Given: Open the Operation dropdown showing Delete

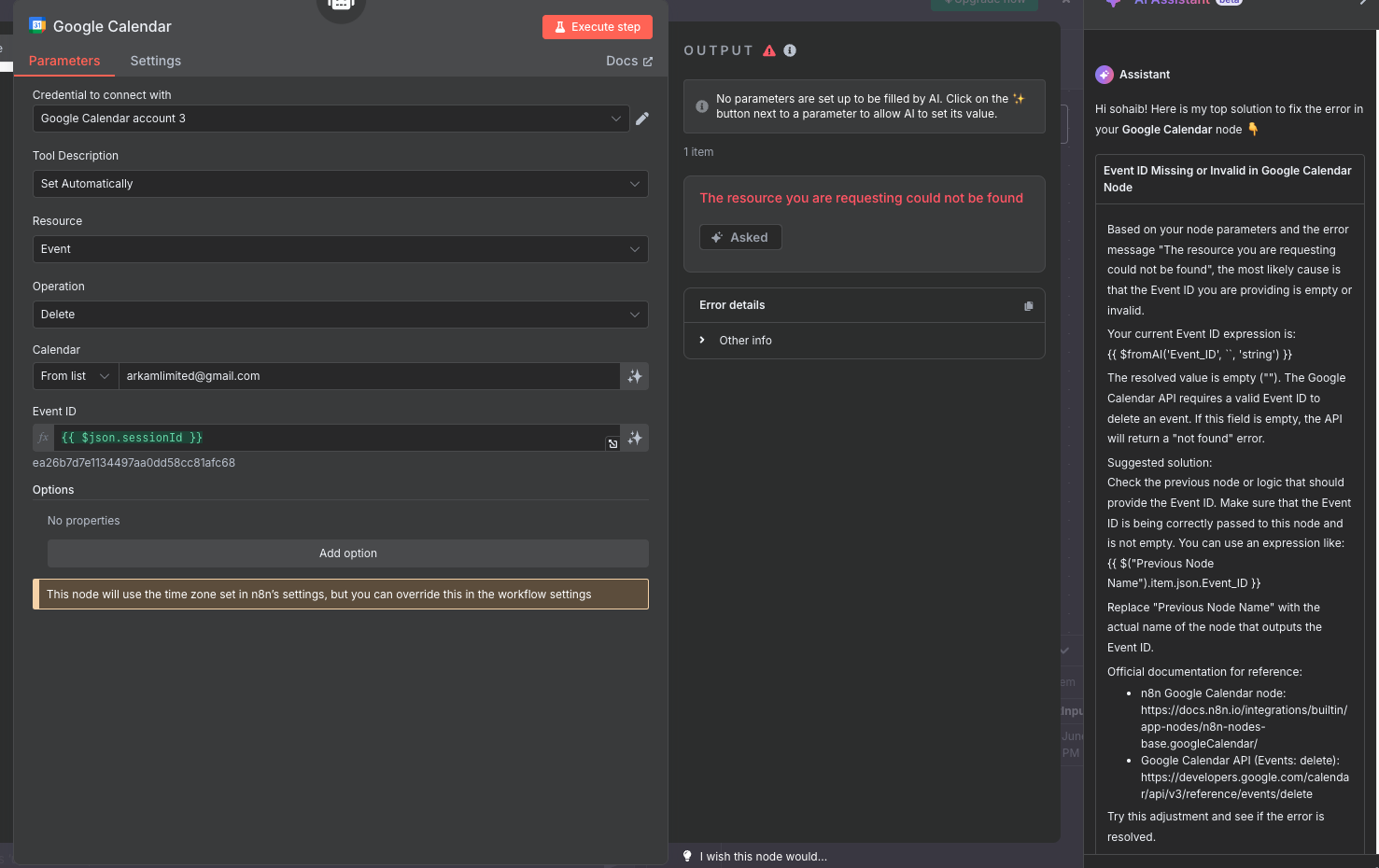Looking at the screenshot, I should 340,315.
